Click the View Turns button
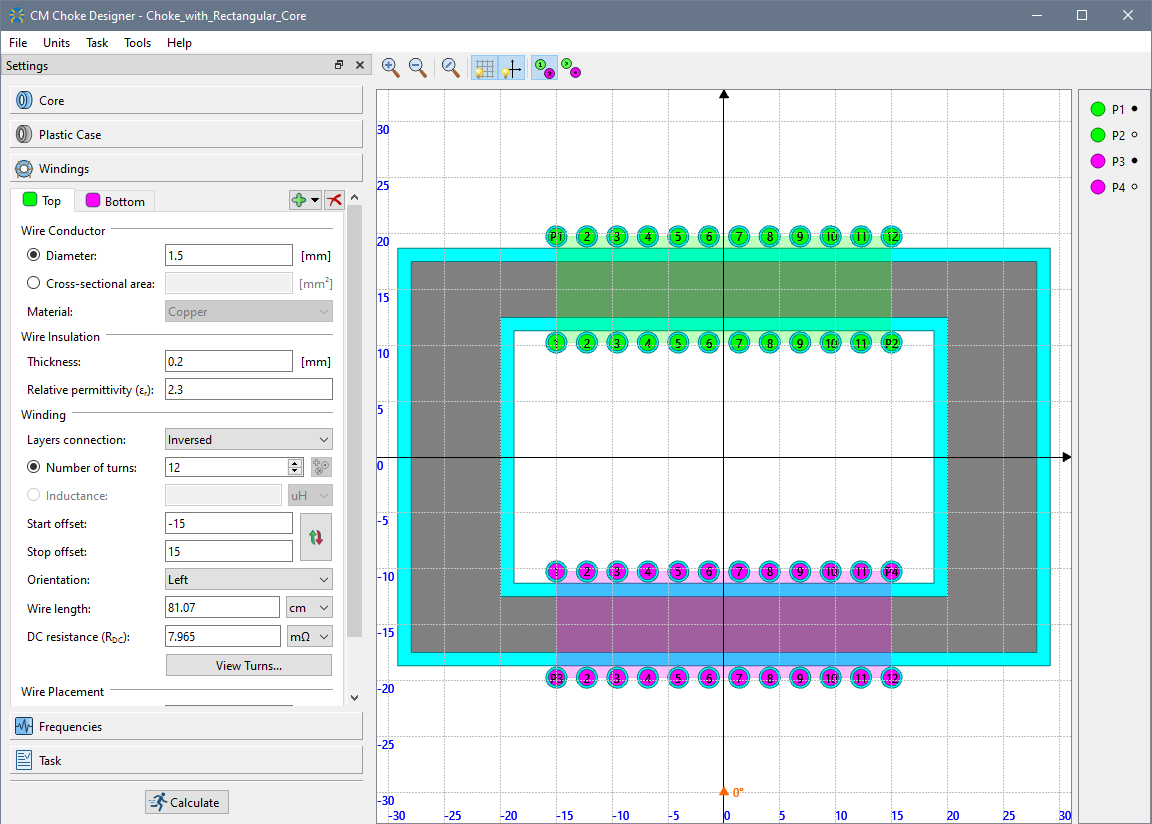 (248, 666)
